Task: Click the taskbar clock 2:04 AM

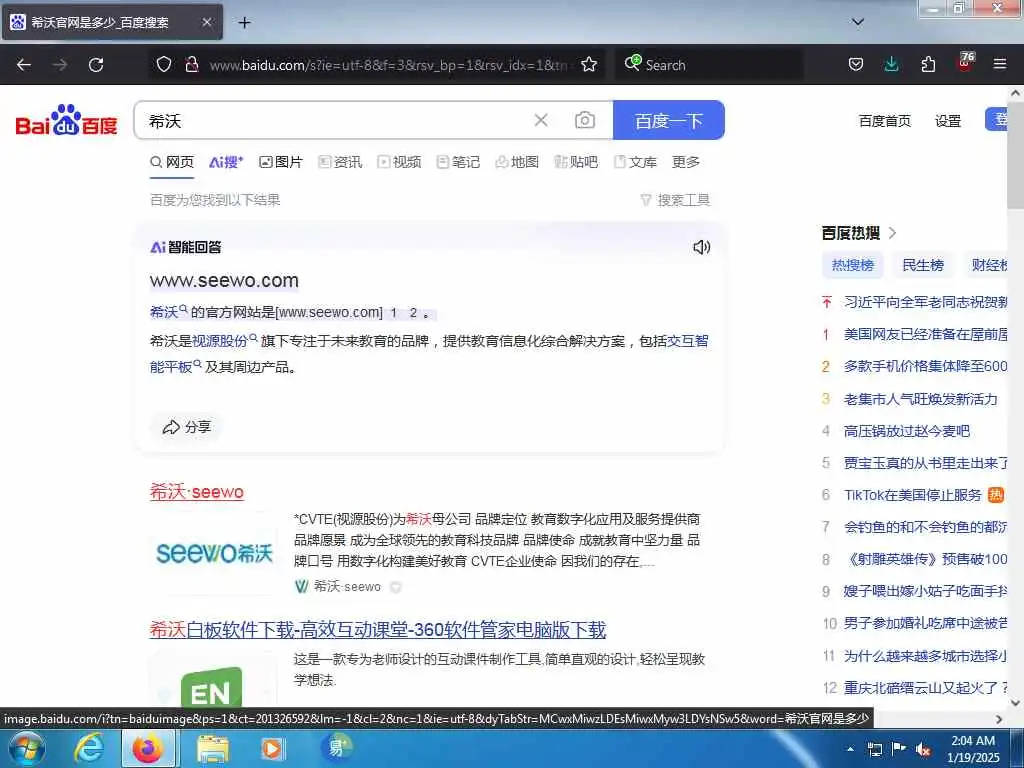Action: 973,749
